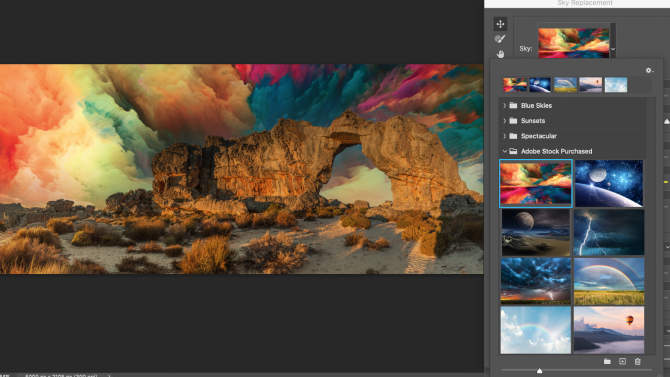Choose the moon over dark beach sky
Image resolution: width=670 pixels, height=377 pixels.
click(x=536, y=232)
